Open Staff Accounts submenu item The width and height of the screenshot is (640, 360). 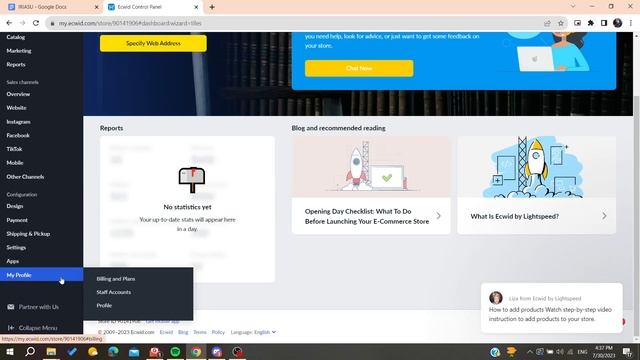113,292
